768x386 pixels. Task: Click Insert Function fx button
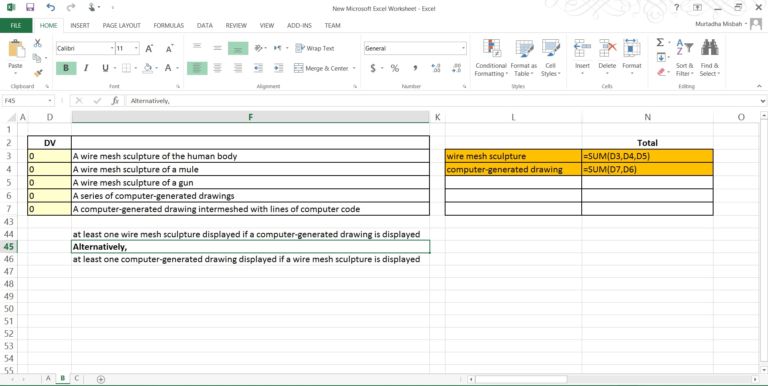tap(115, 100)
